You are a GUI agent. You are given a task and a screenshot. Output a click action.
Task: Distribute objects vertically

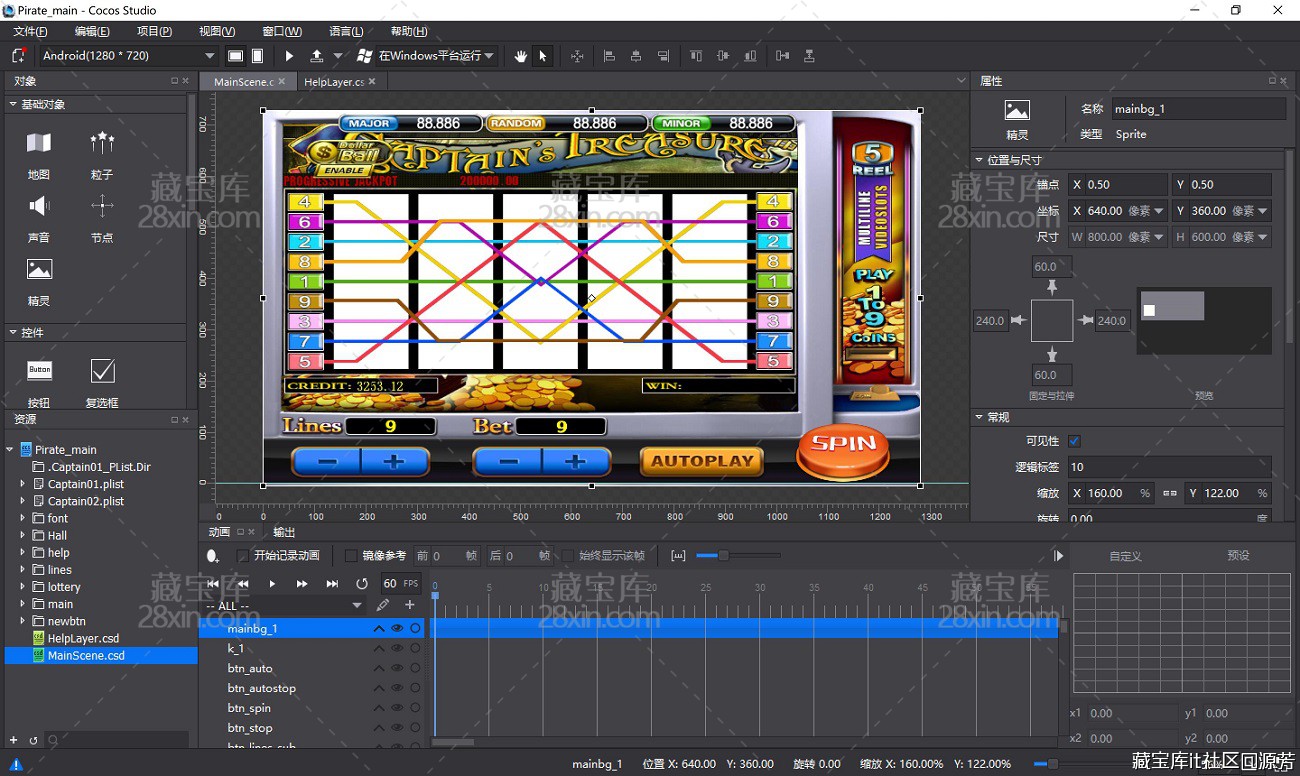[x=809, y=56]
